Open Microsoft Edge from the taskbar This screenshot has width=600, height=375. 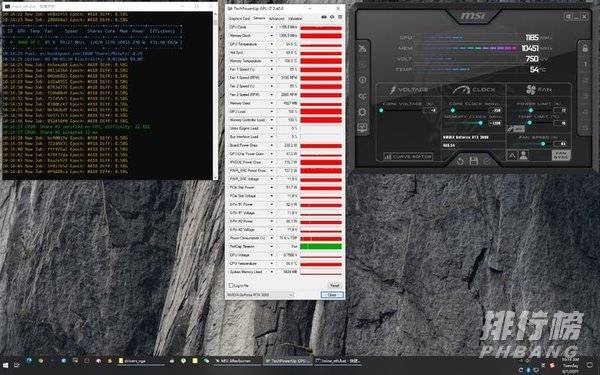pos(29,360)
